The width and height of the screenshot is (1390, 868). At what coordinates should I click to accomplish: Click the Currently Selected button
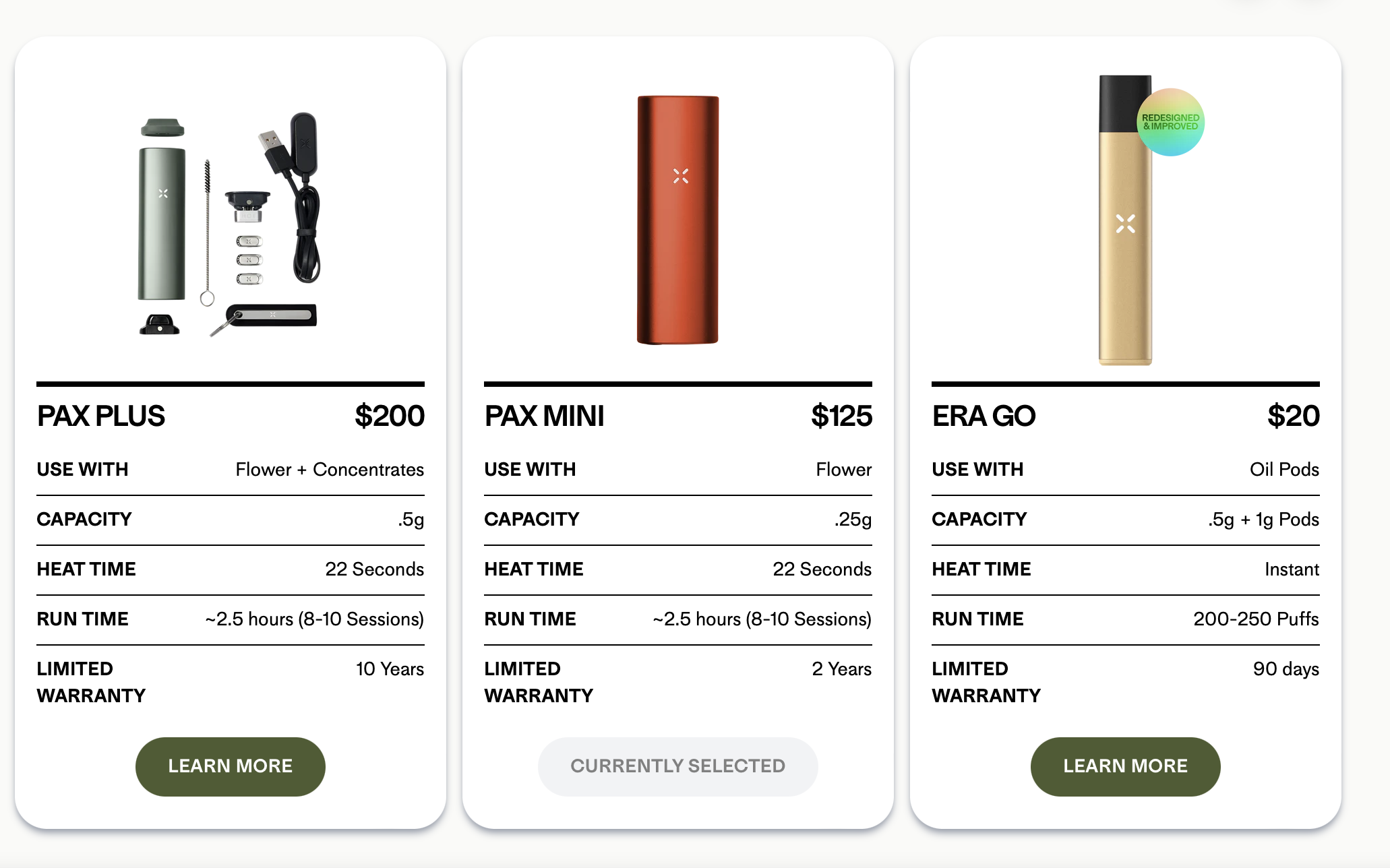click(677, 766)
